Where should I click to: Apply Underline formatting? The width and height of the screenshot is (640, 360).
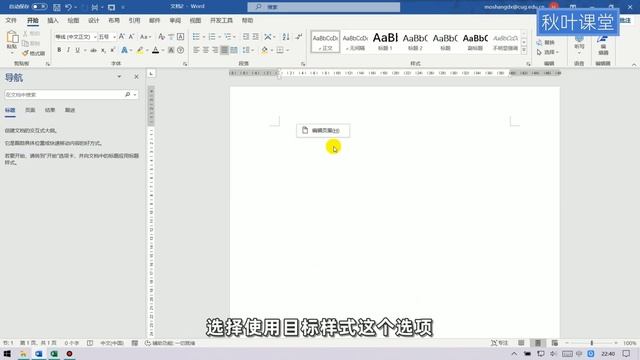(x=77, y=50)
